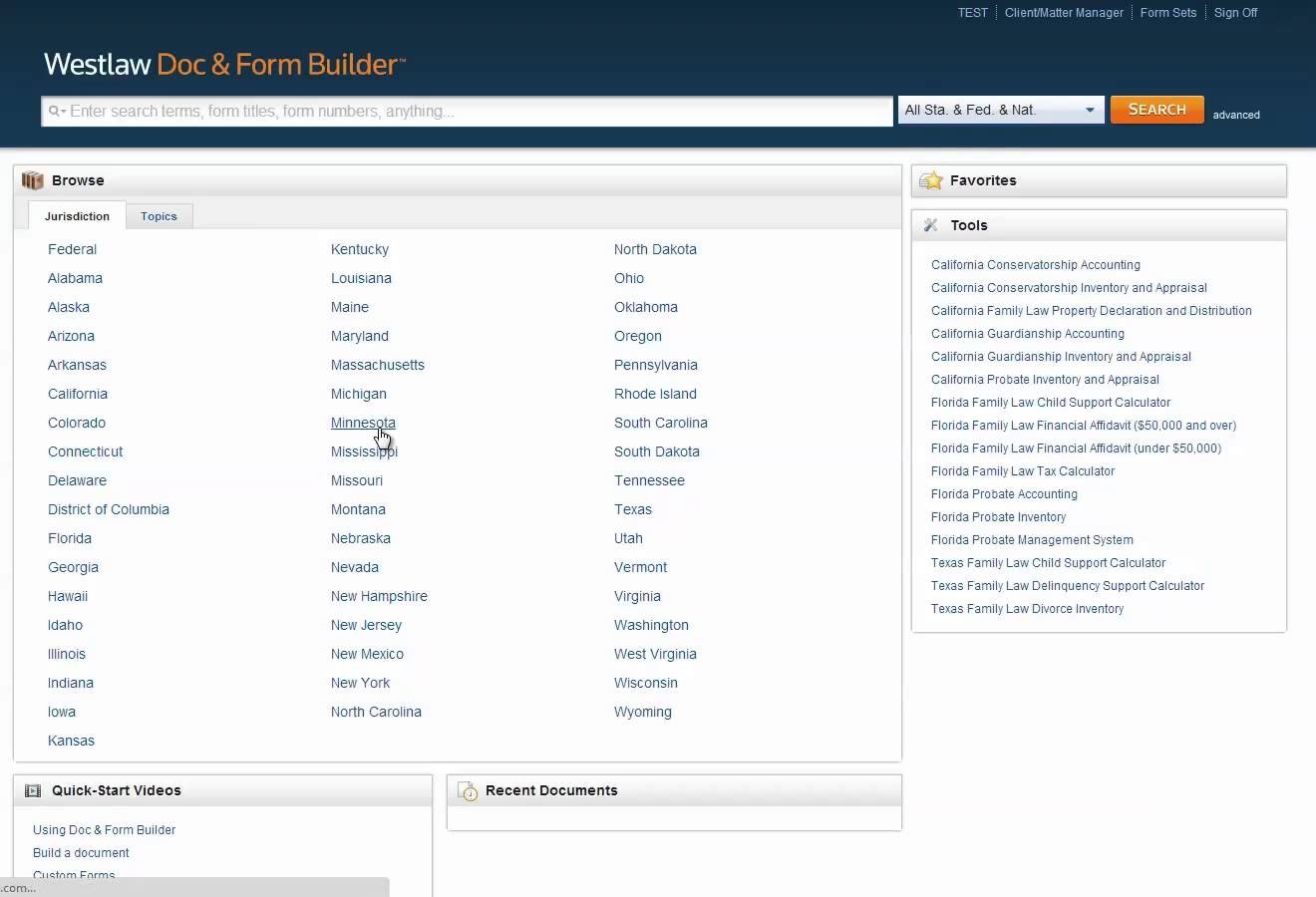Screen dimensions: 1316x897
Task: Open Florida Probate Management System tool
Action: [1032, 540]
